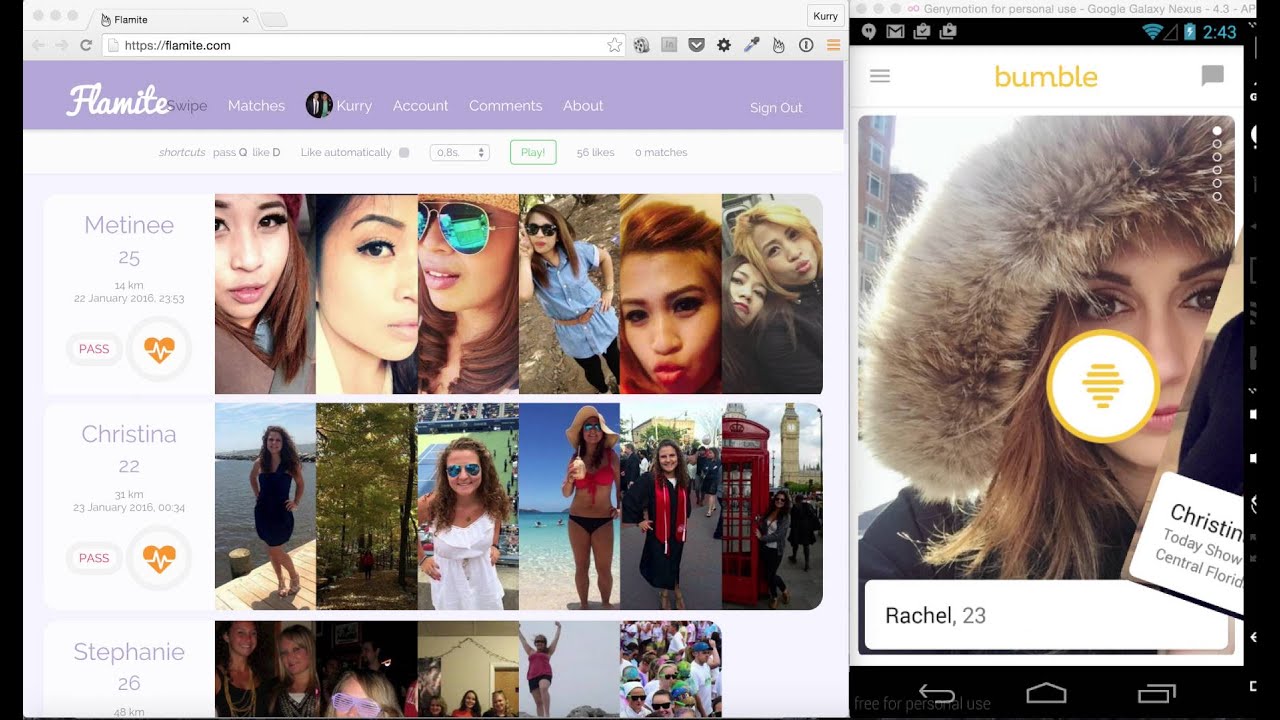Tap Android recent apps button

coord(1156,693)
